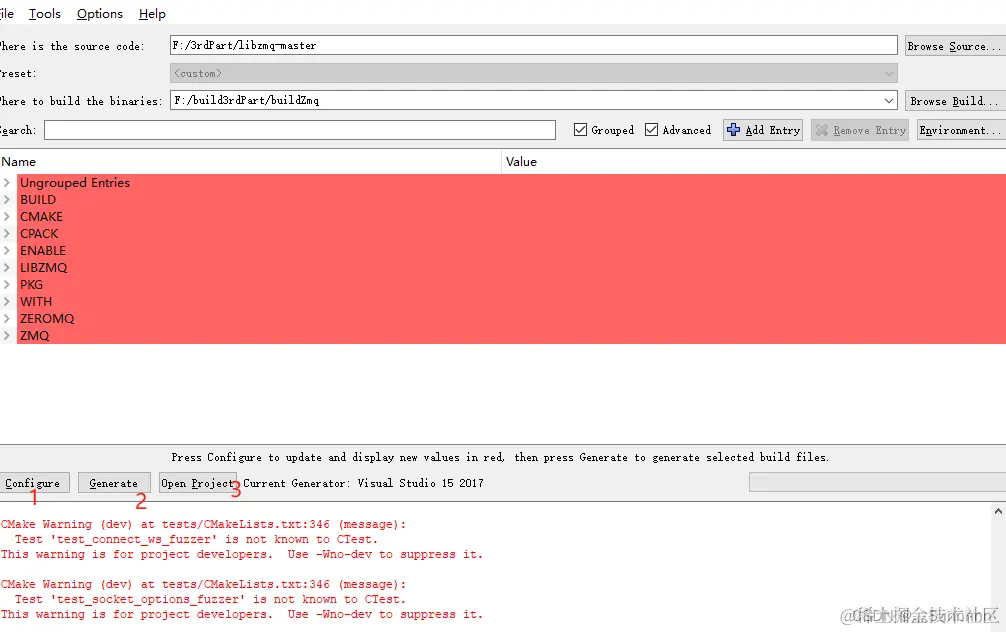Expand the CMAKE group
Screen dimensions: 1006x632
[x=6, y=216]
